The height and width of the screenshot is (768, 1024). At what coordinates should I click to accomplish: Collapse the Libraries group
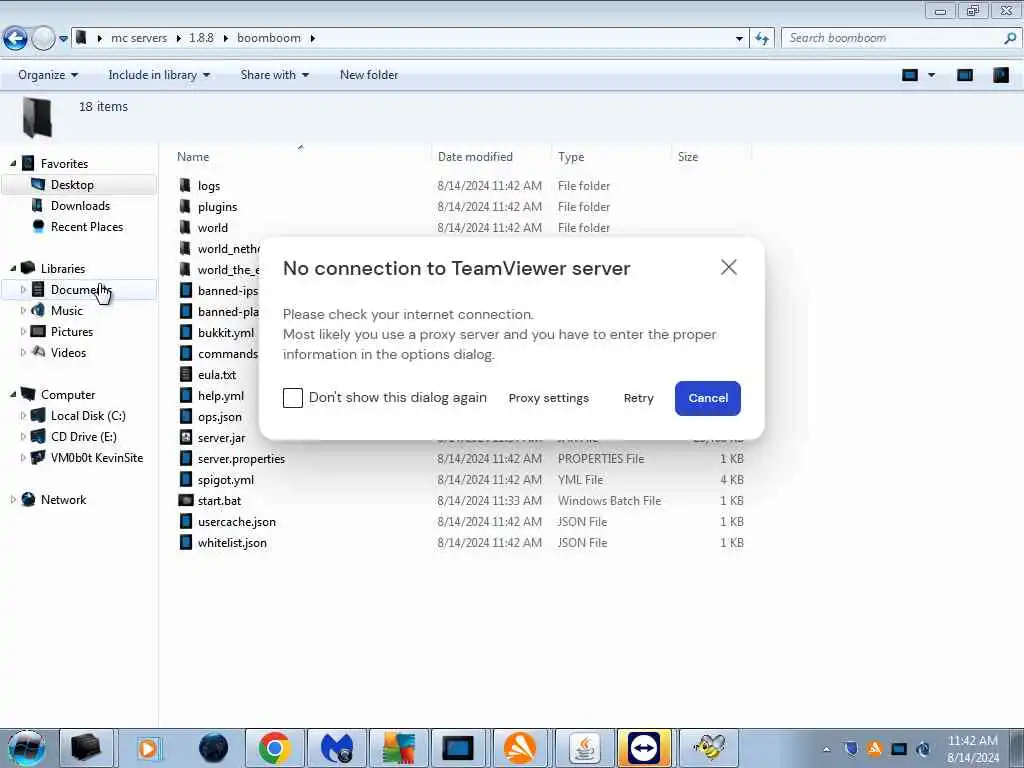[13, 268]
